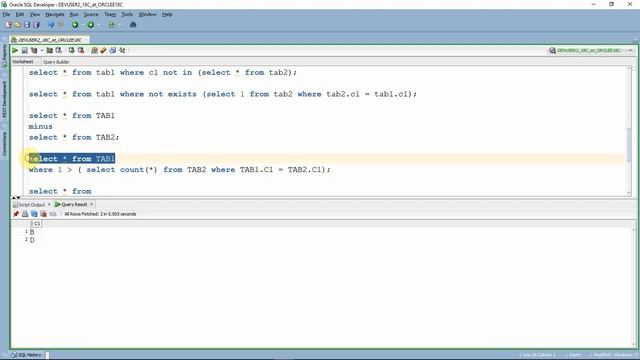The height and width of the screenshot is (360, 640).
Task: Click the Autotrace icon
Action: tap(49, 50)
